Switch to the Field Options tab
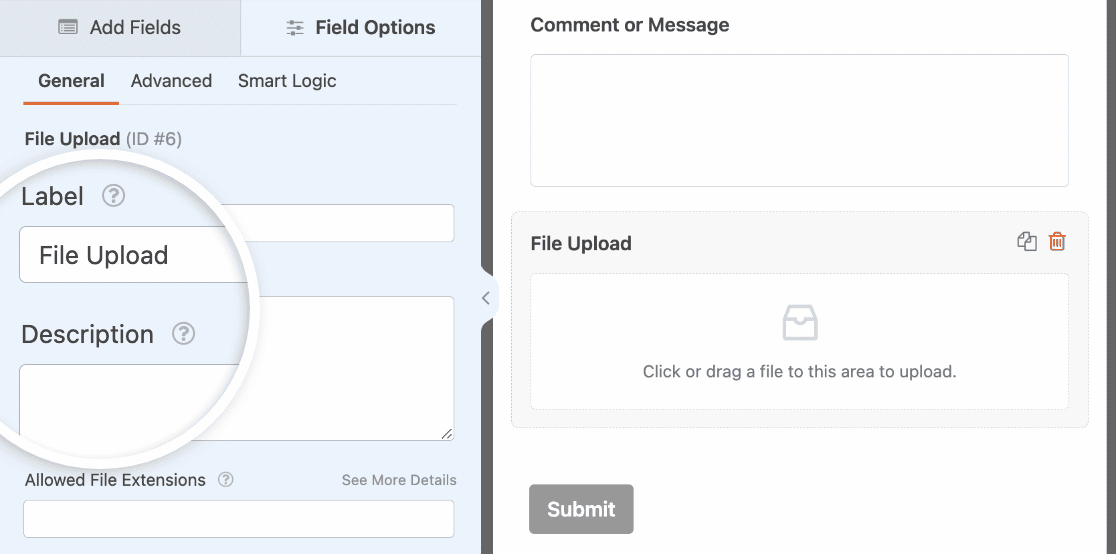The height and width of the screenshot is (554, 1116). pyautogui.click(x=361, y=28)
